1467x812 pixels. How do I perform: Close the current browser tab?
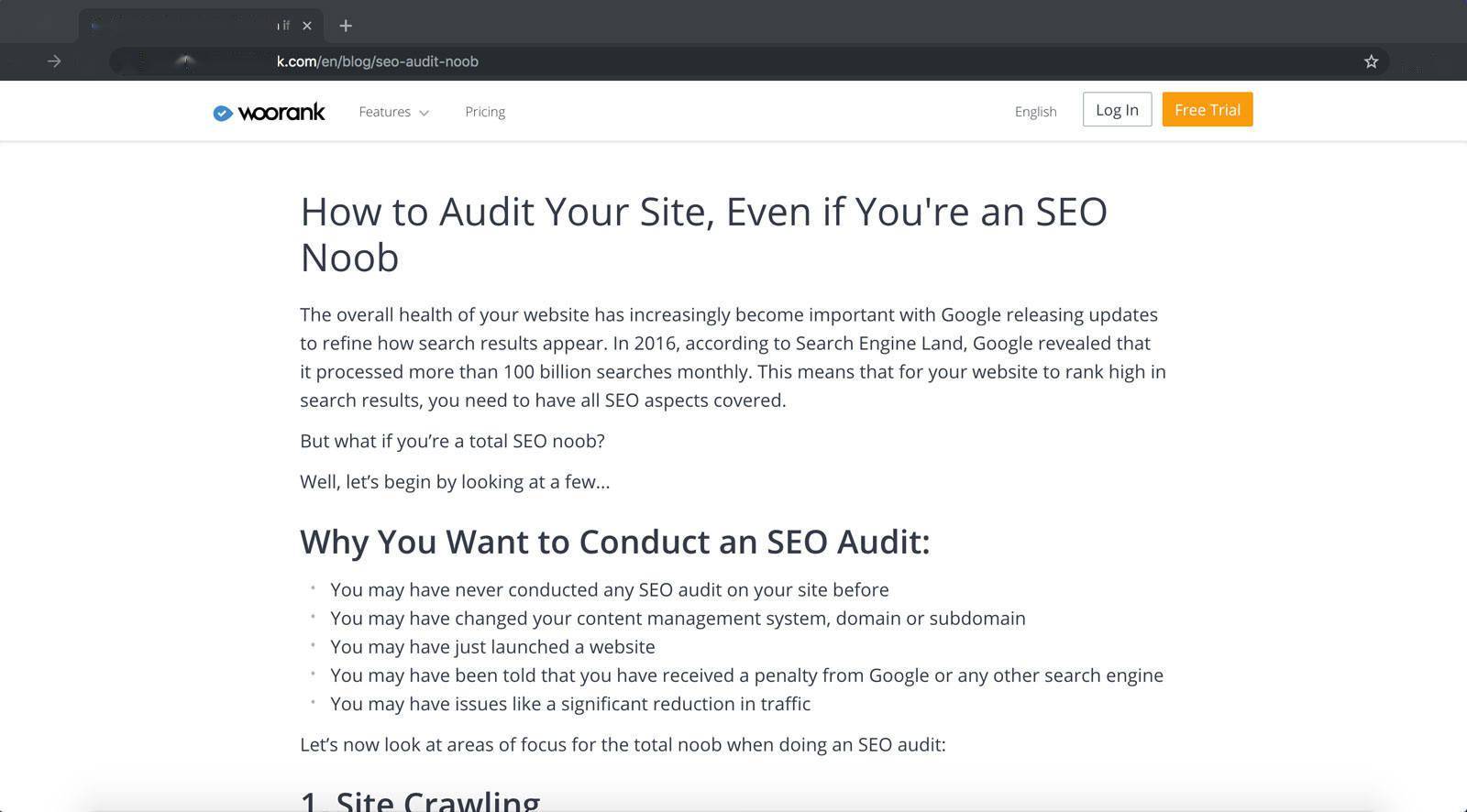pos(307,26)
